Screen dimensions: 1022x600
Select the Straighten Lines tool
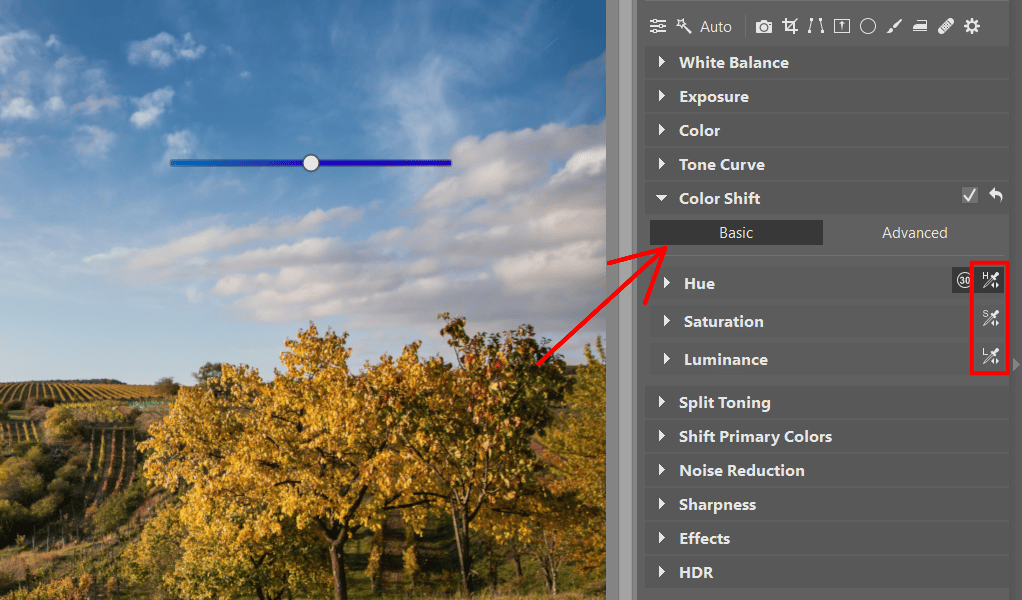pos(815,26)
